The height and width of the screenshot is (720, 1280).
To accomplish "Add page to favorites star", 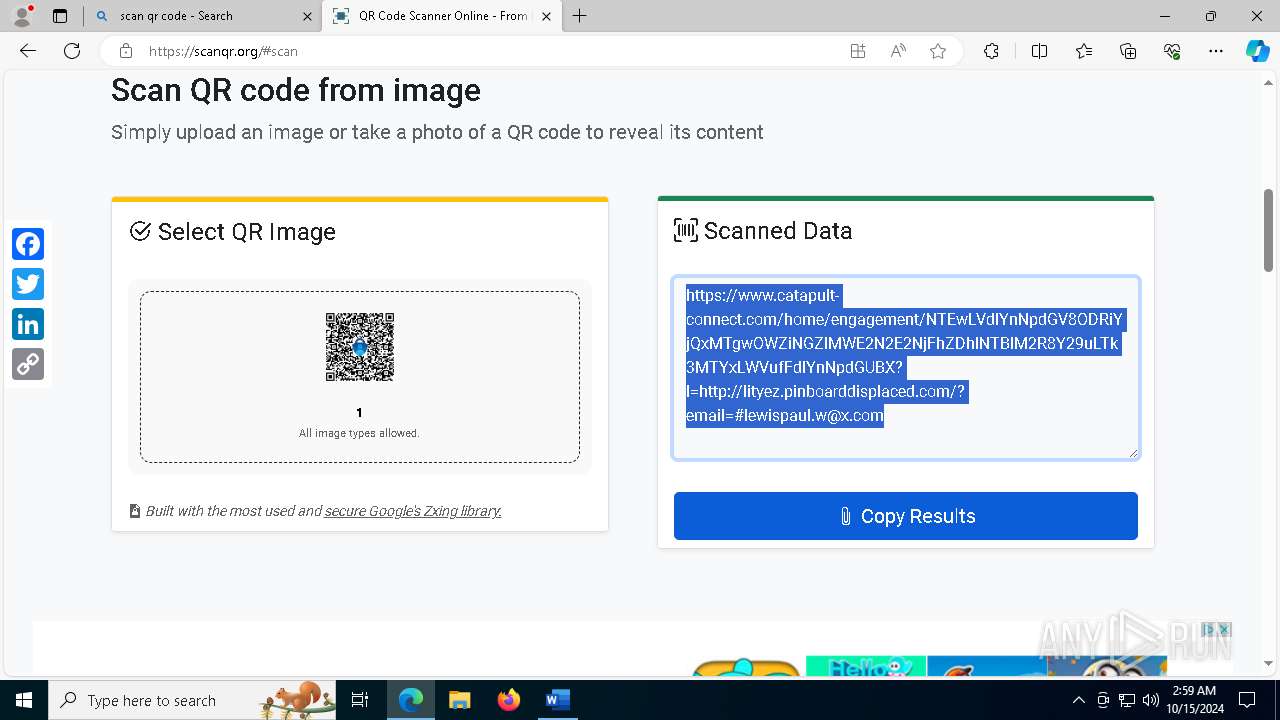I will pos(938,51).
